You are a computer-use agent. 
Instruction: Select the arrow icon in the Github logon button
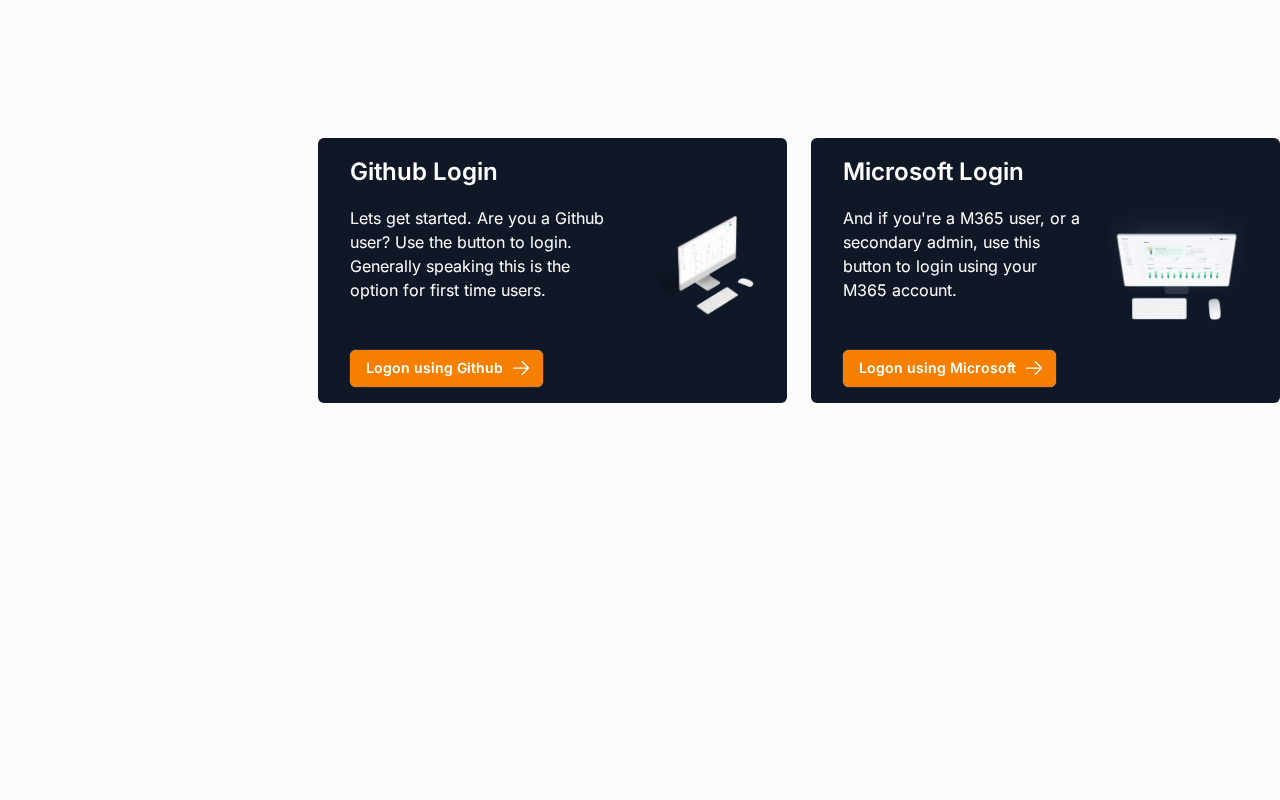(521, 368)
